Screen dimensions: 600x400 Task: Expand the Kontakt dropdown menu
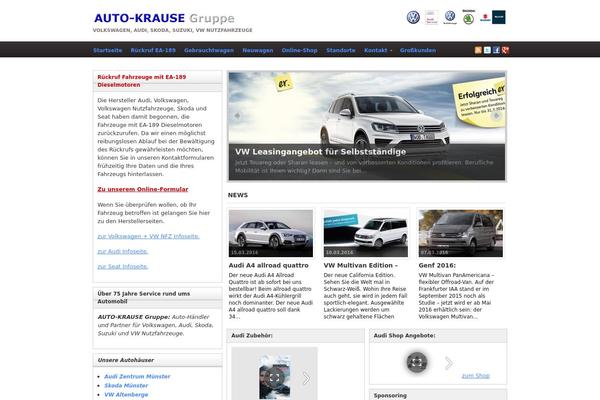coord(378,50)
